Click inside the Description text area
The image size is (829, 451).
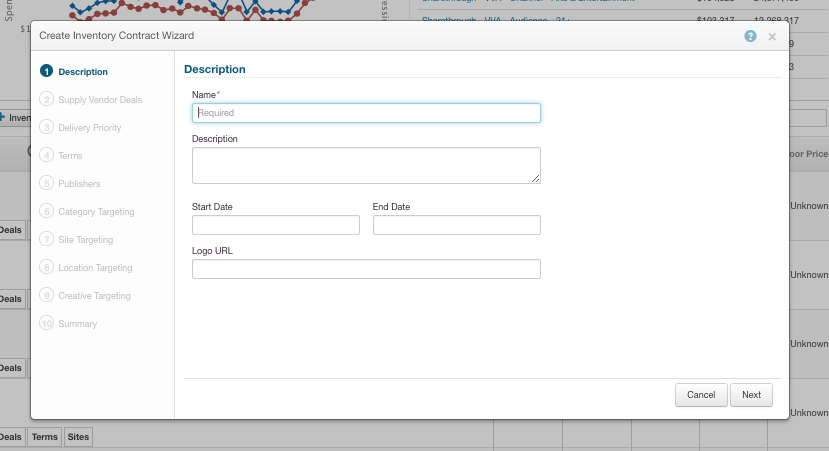[x=366, y=165]
